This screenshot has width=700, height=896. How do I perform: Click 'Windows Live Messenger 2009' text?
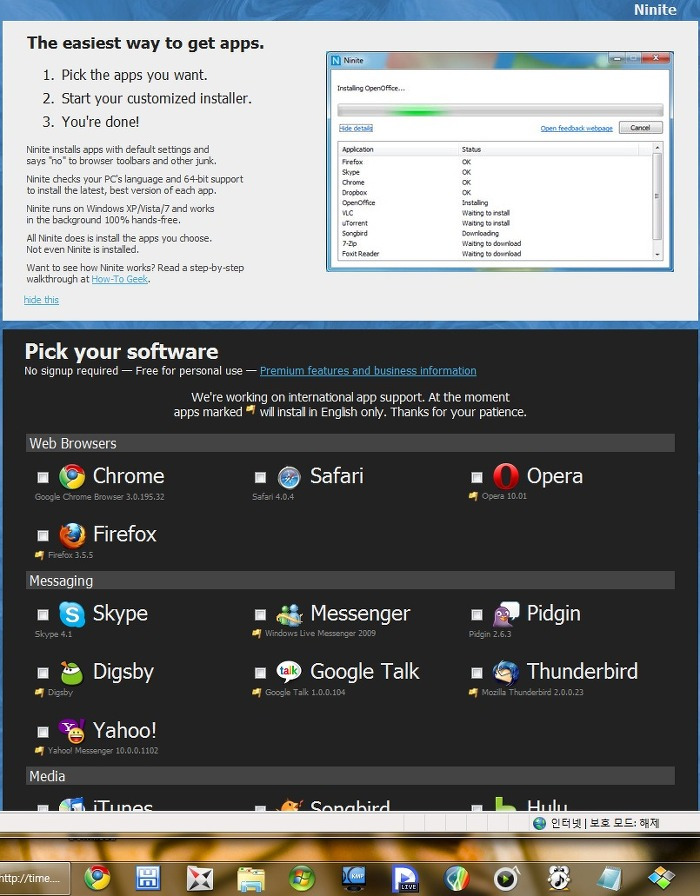tap(320, 633)
